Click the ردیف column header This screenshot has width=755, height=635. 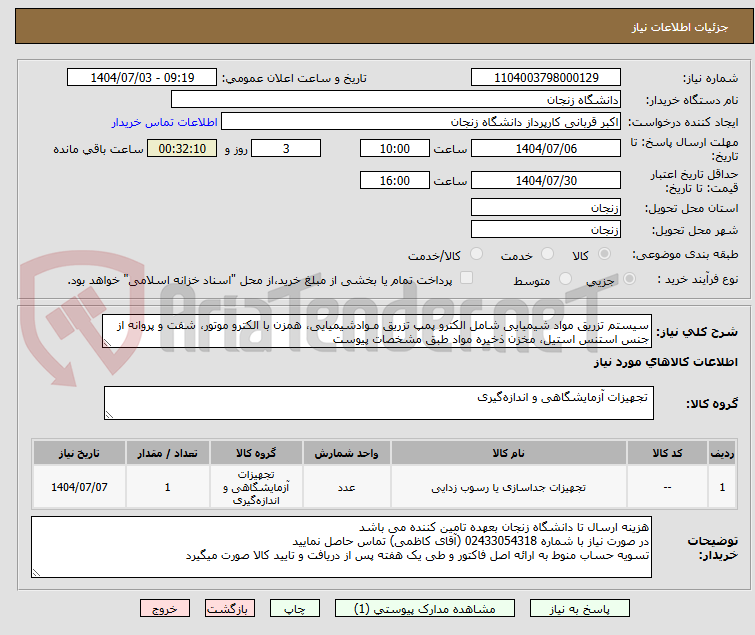722,453
